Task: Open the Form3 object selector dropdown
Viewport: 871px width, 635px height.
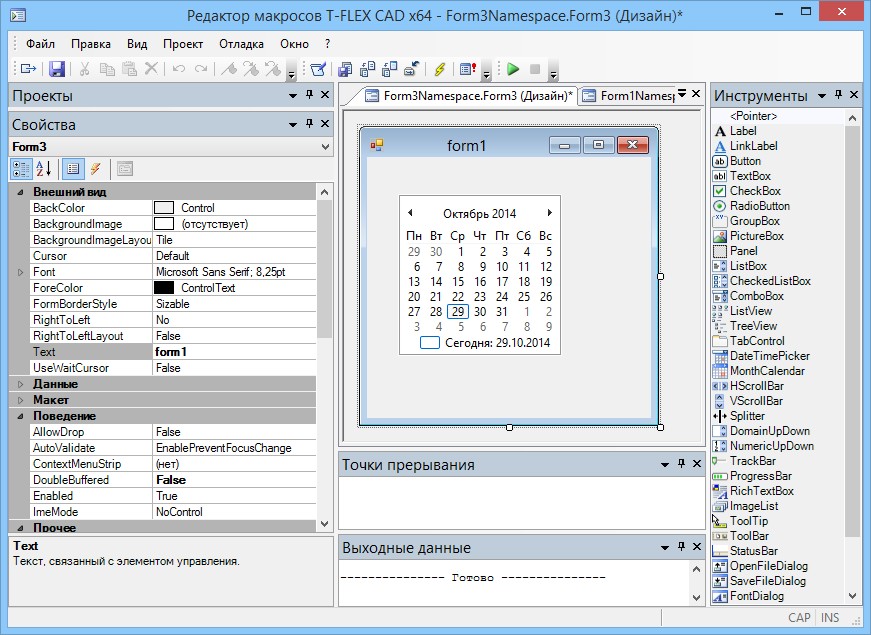Action: pyautogui.click(x=325, y=147)
